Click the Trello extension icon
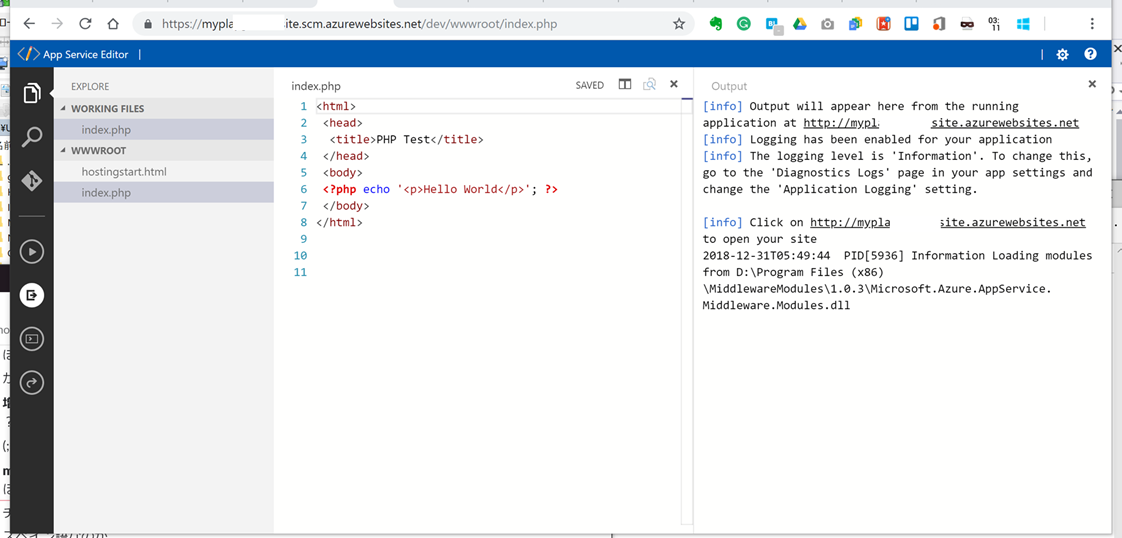The height and width of the screenshot is (538, 1122). [911, 24]
